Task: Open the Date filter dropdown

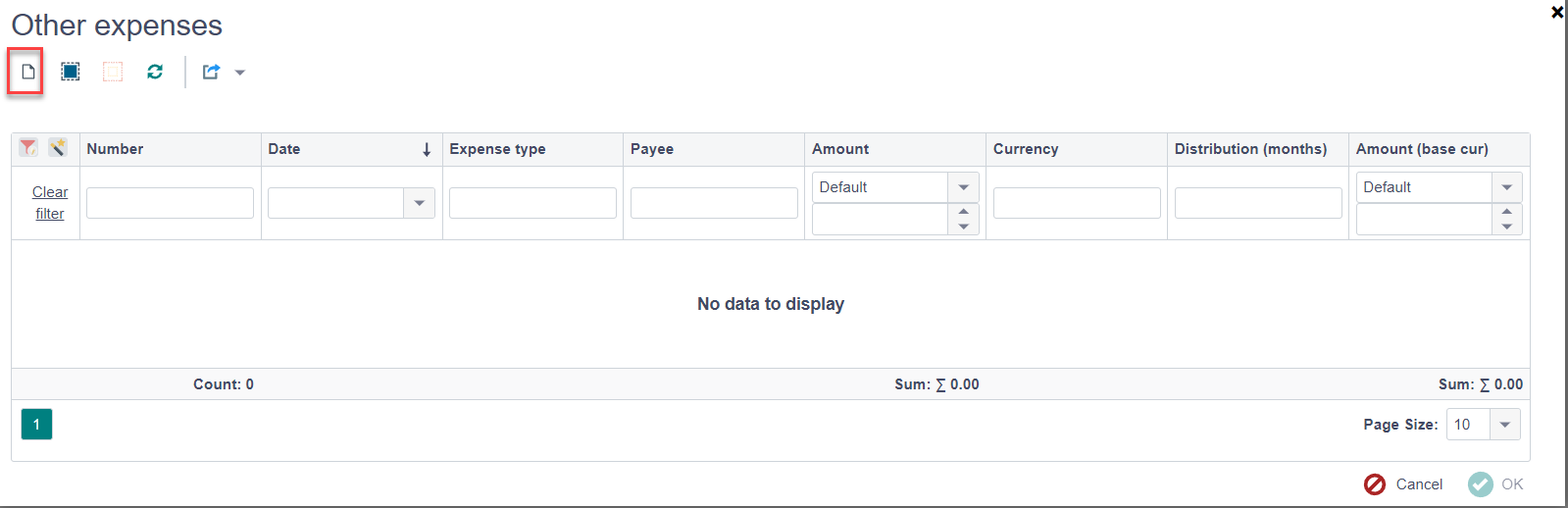Action: [x=419, y=203]
